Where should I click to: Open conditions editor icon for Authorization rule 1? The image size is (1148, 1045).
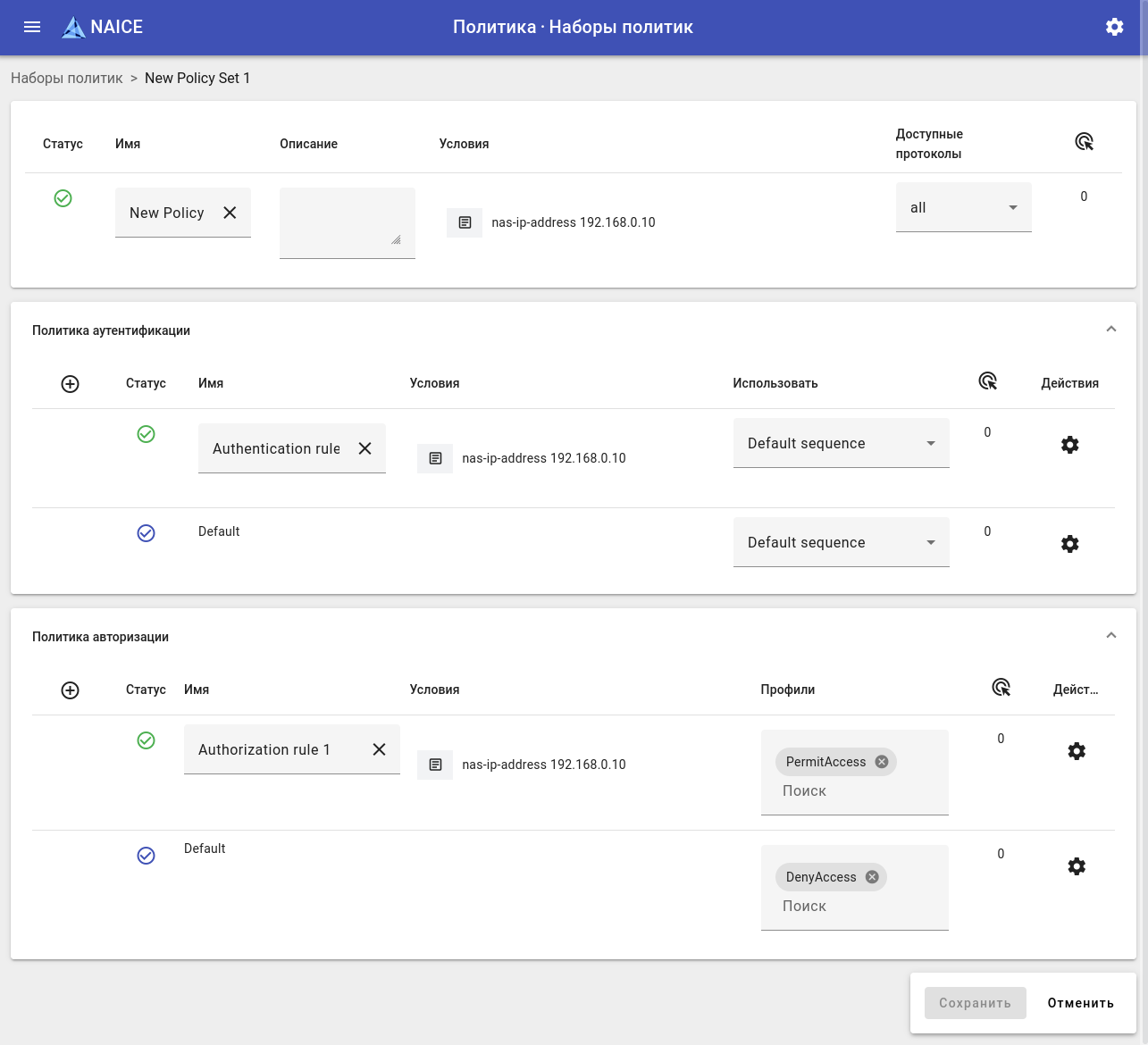[435, 765]
